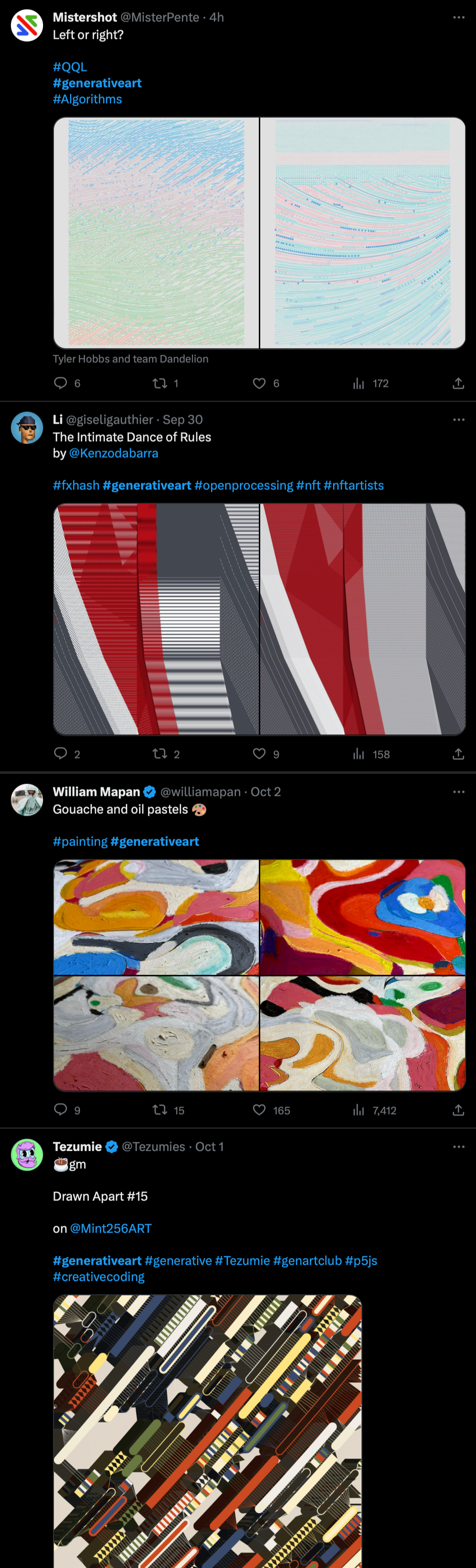Viewport: 476px width, 1568px height.
Task: View analytics on Li's tweet
Action: [359, 754]
